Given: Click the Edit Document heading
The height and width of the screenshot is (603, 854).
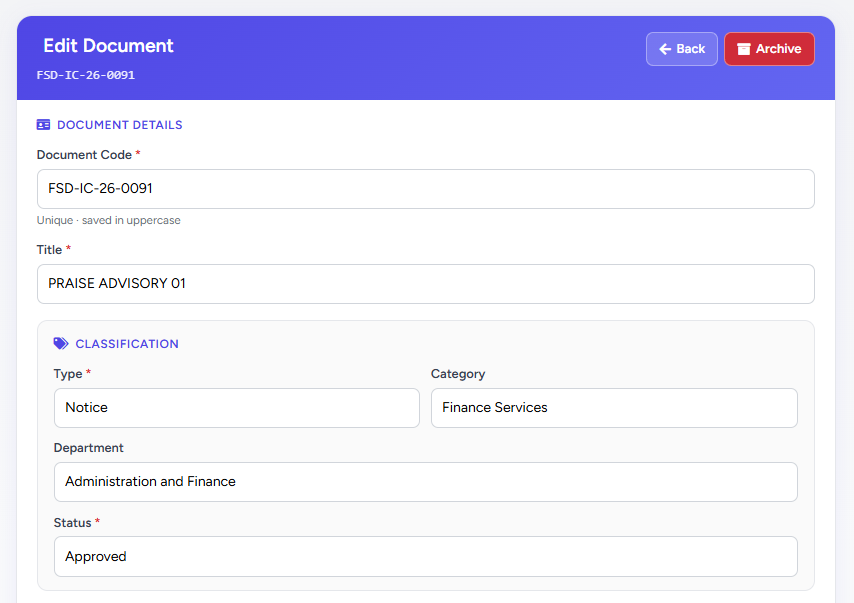Looking at the screenshot, I should (108, 46).
